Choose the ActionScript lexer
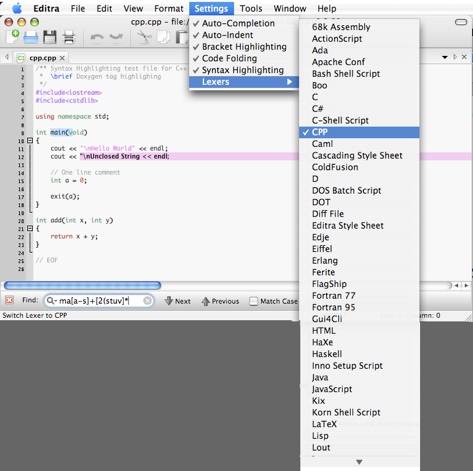Image resolution: width=473 pixels, height=471 pixels. [359, 39]
